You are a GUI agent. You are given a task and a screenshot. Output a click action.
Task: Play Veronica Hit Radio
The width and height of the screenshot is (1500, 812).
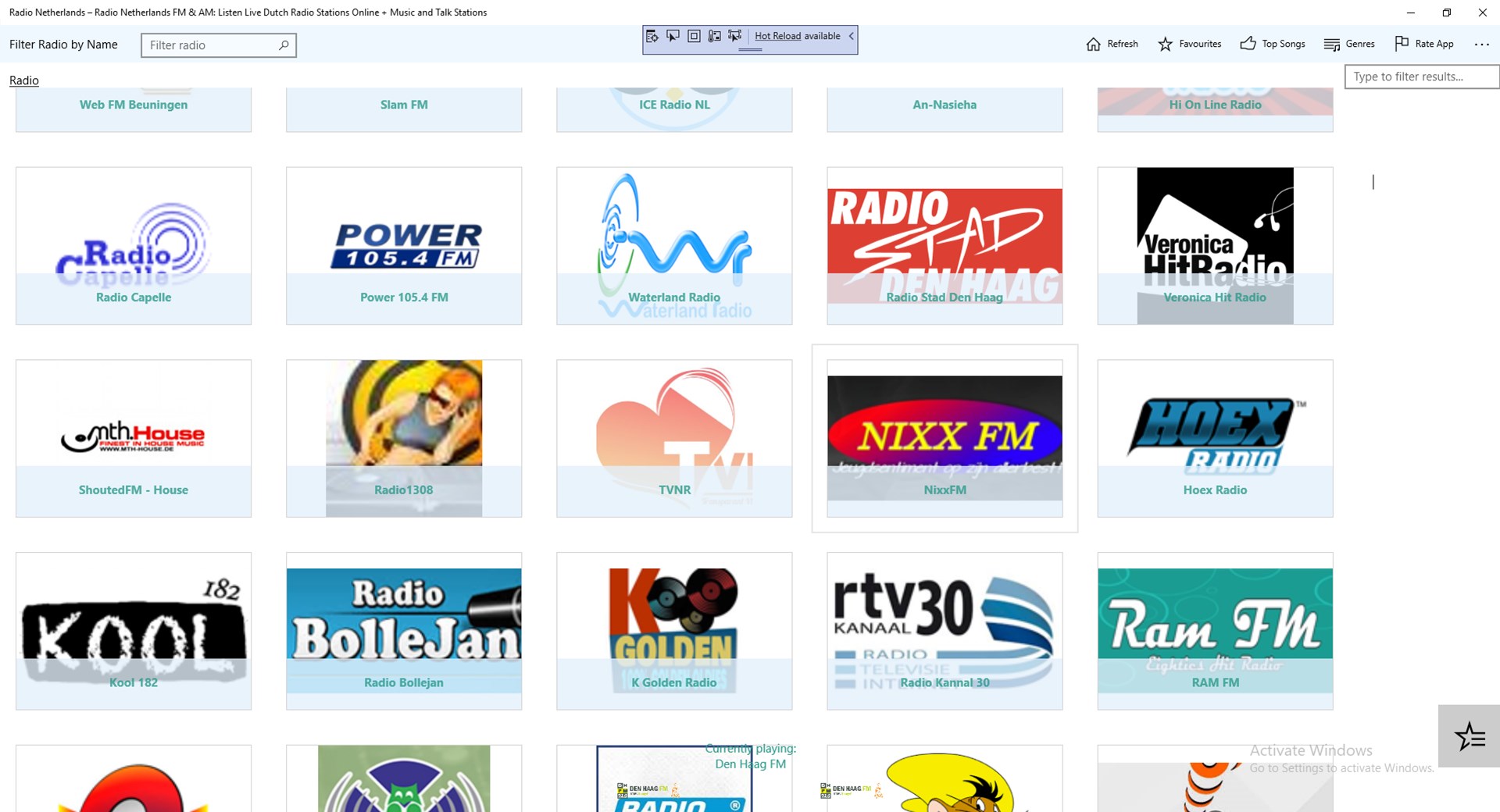(x=1215, y=246)
